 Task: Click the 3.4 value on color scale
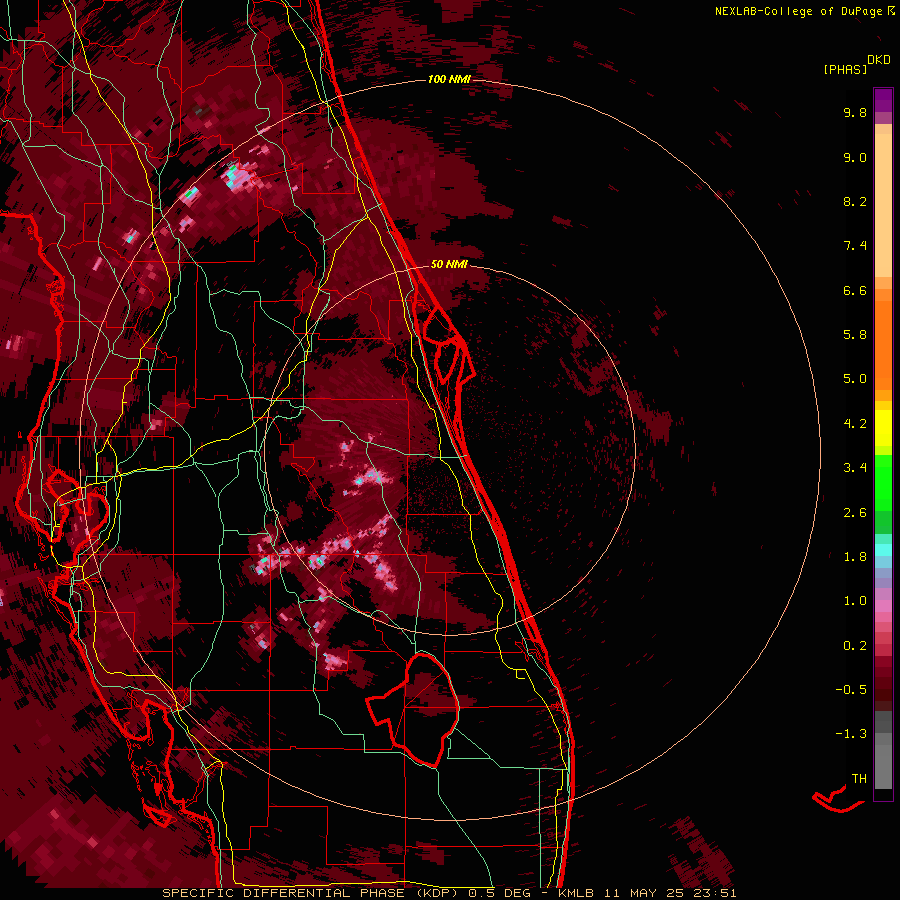pos(855,468)
